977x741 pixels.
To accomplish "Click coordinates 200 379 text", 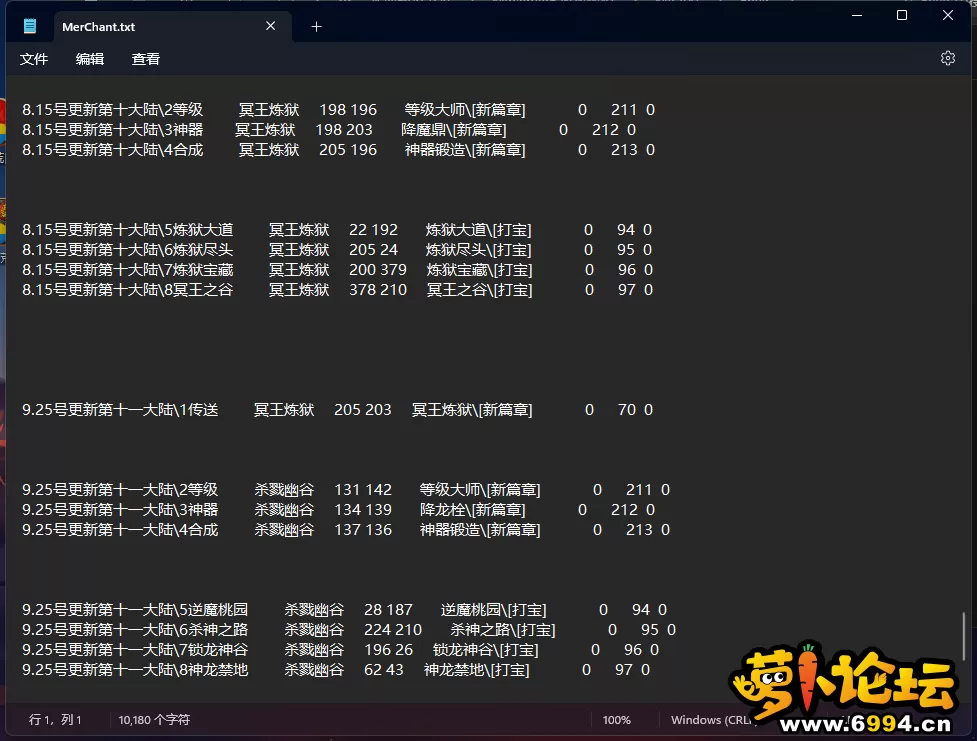I will [378, 270].
